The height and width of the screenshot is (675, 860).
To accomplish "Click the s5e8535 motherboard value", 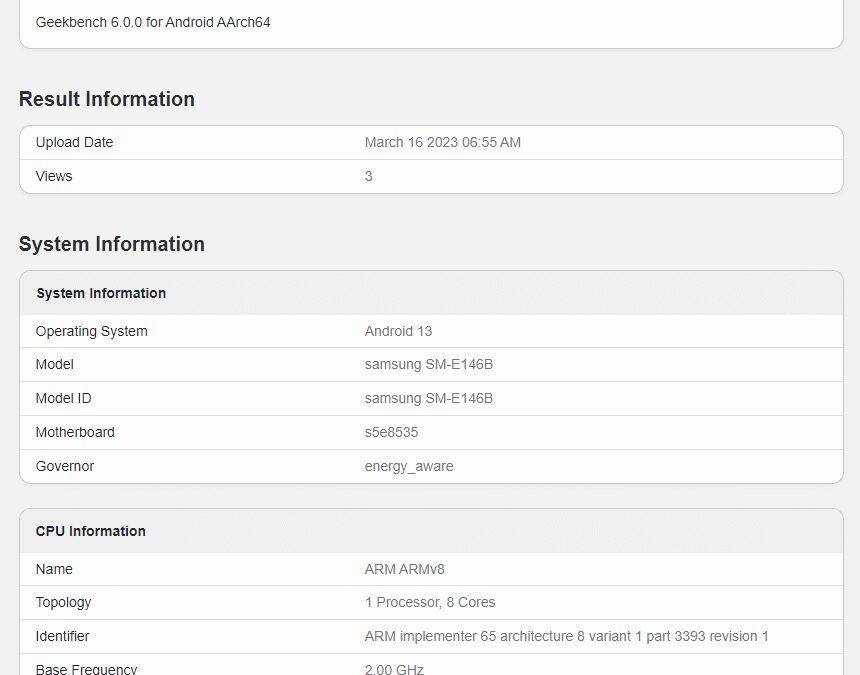I will (391, 432).
